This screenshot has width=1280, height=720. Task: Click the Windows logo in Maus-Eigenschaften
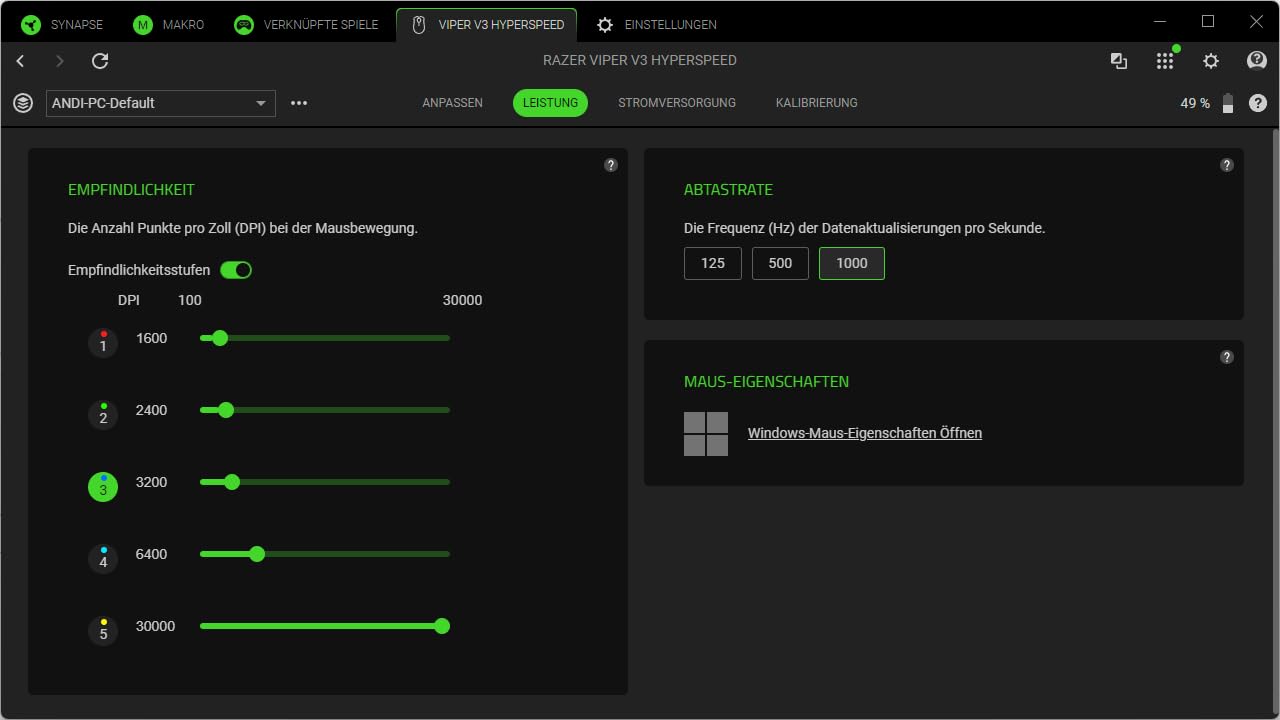click(x=706, y=434)
